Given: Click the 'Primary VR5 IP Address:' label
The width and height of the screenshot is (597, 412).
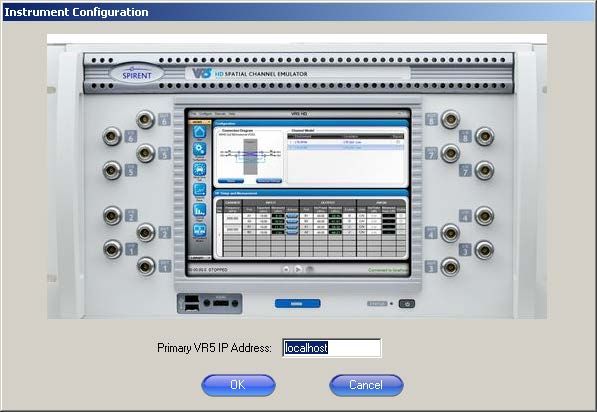Looking at the screenshot, I should [x=214, y=348].
